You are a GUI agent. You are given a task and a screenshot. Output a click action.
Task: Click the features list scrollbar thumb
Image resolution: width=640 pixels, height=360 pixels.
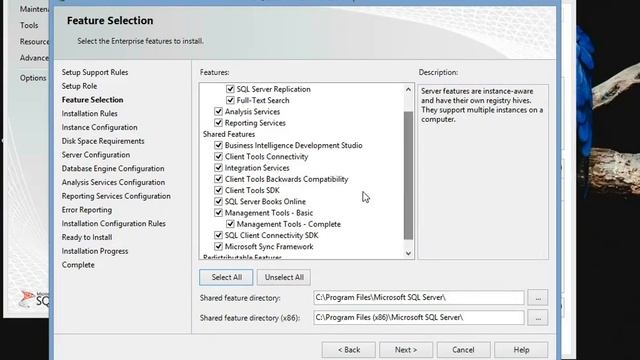point(408,176)
